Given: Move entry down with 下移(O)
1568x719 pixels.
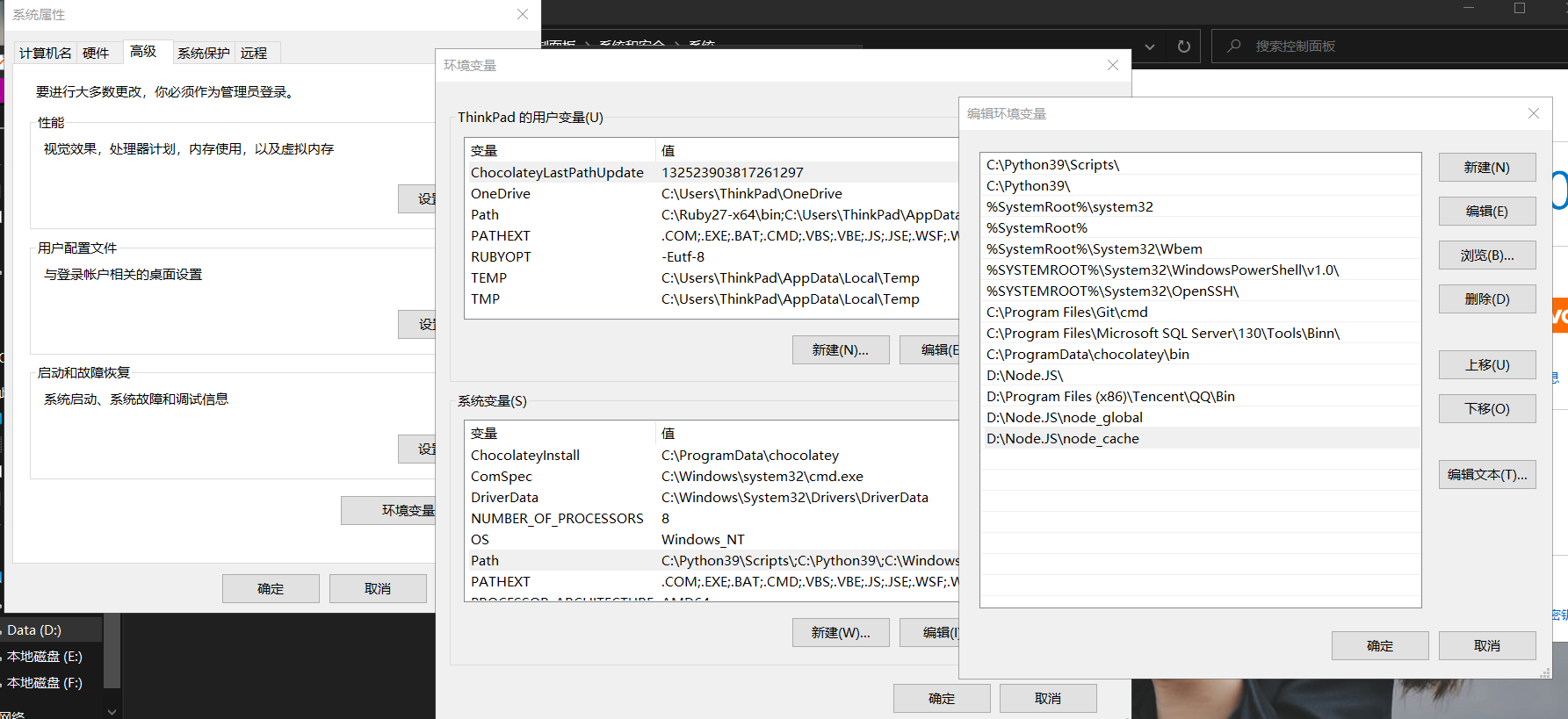Looking at the screenshot, I should click(x=1487, y=408).
